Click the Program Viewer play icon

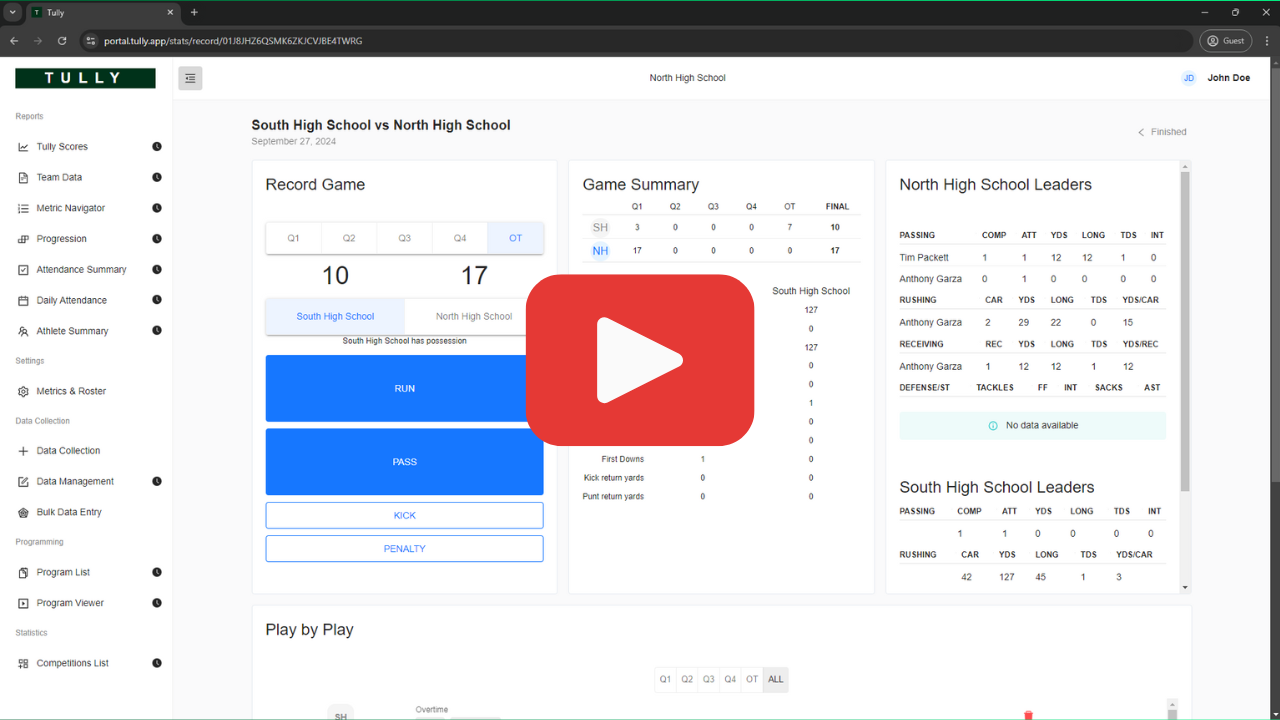coord(24,603)
